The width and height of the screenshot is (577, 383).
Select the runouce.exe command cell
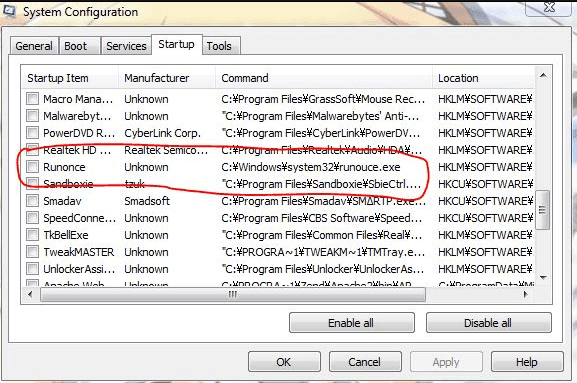(x=311, y=167)
